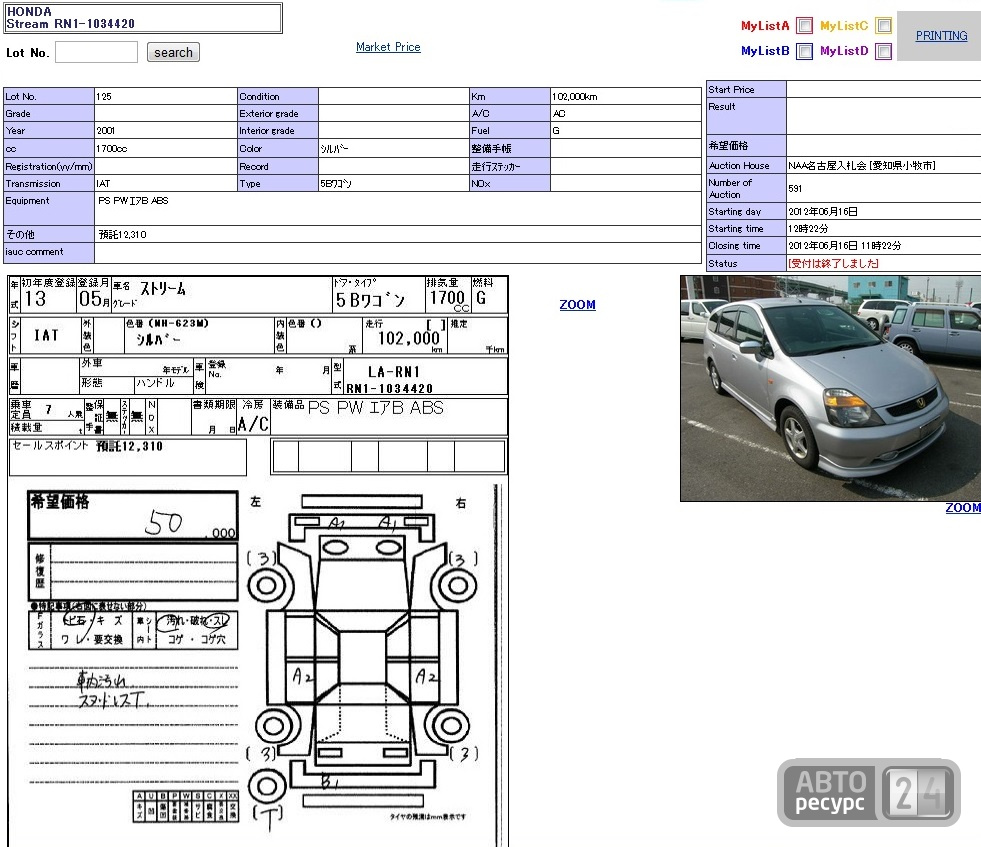Screen dimensions: 981x847
Task: Select HONDA Stream RN1-1034420 title
Action: tap(70, 18)
